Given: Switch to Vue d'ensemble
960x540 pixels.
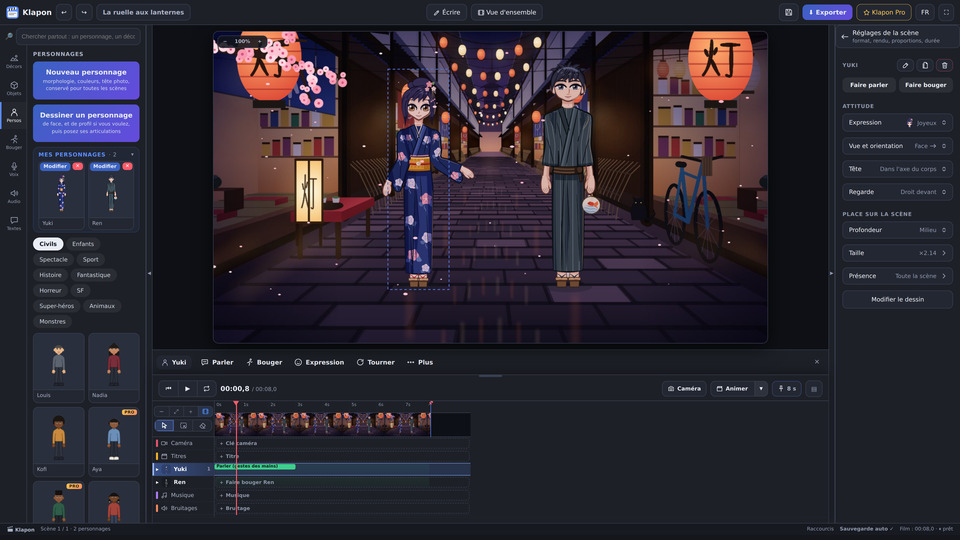Looking at the screenshot, I should (507, 12).
